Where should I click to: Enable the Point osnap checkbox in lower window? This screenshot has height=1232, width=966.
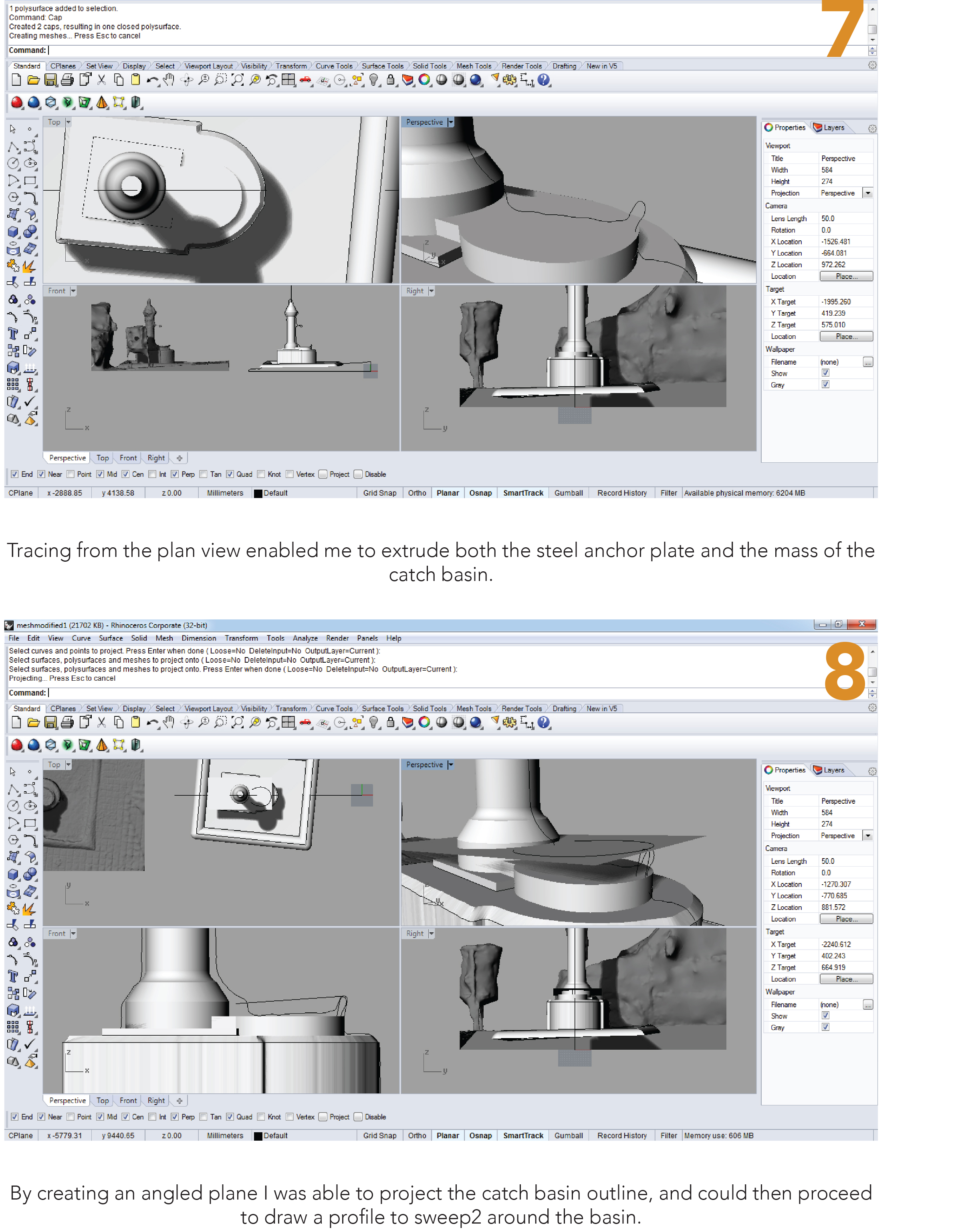[x=71, y=1117]
